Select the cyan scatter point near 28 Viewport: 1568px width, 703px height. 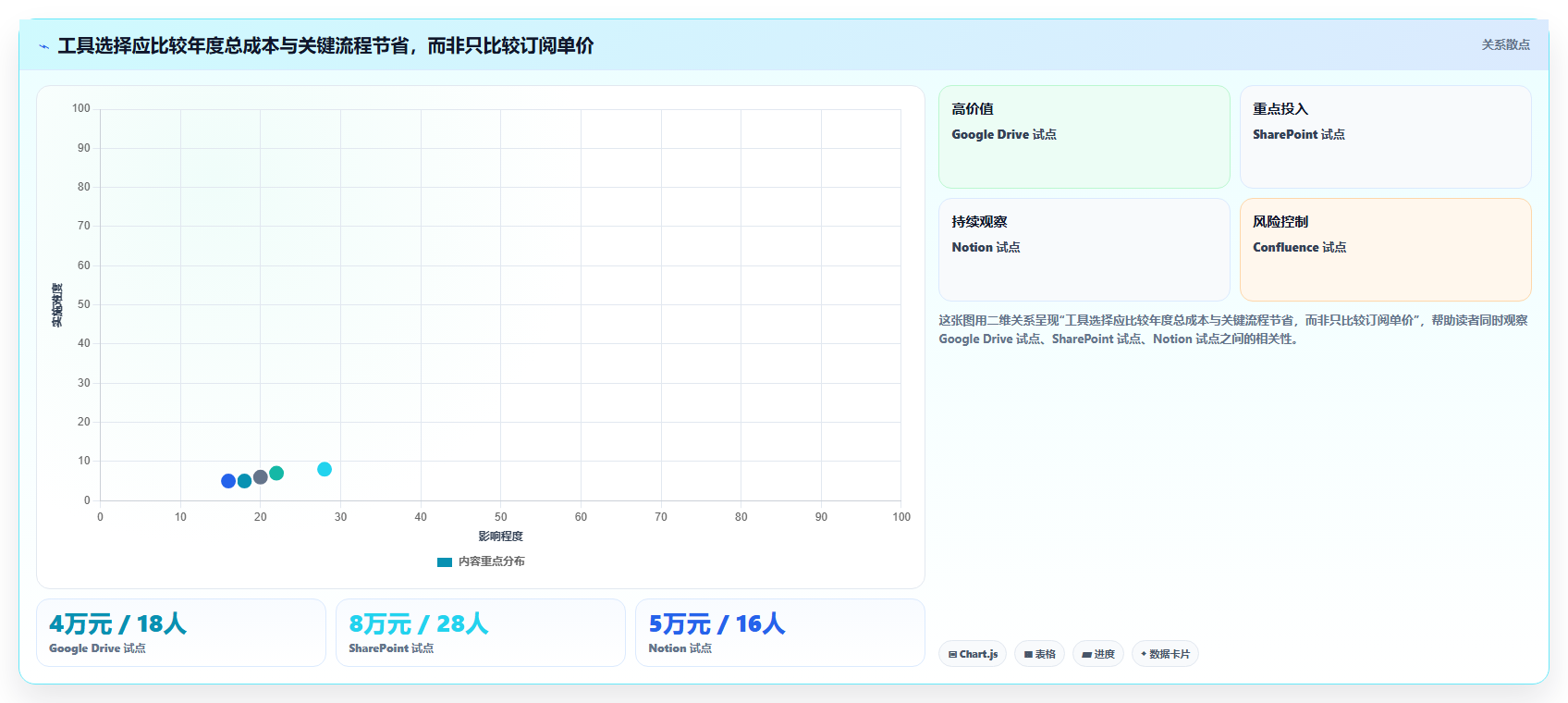click(325, 469)
